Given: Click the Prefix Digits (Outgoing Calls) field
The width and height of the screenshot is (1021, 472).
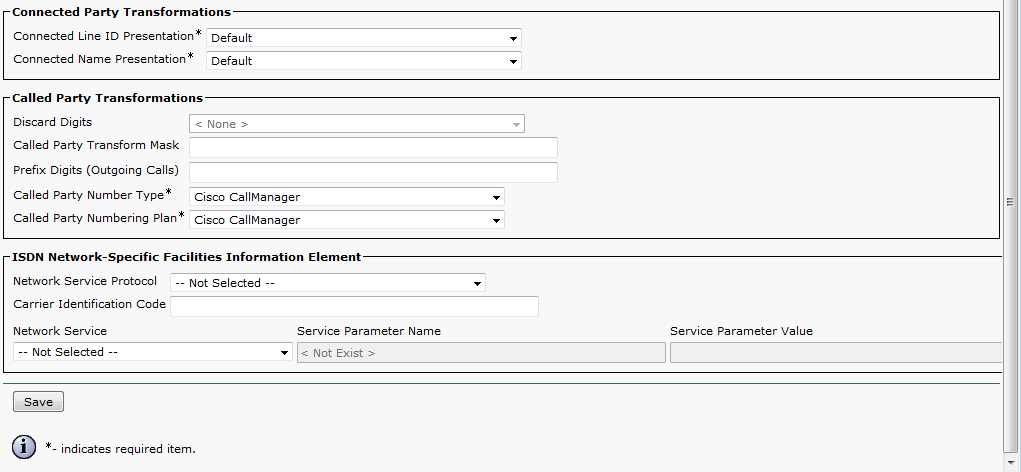Looking at the screenshot, I should [372, 172].
